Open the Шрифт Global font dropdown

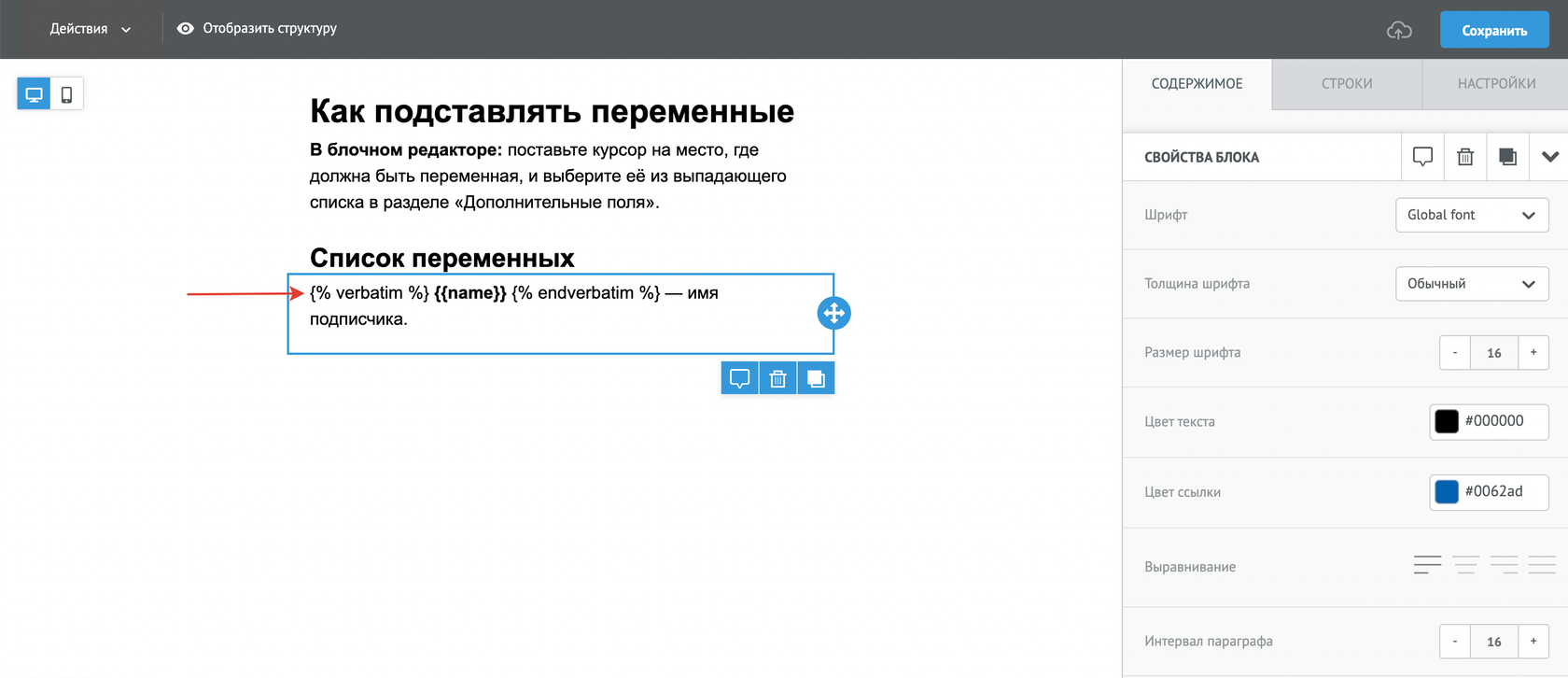click(x=1472, y=215)
